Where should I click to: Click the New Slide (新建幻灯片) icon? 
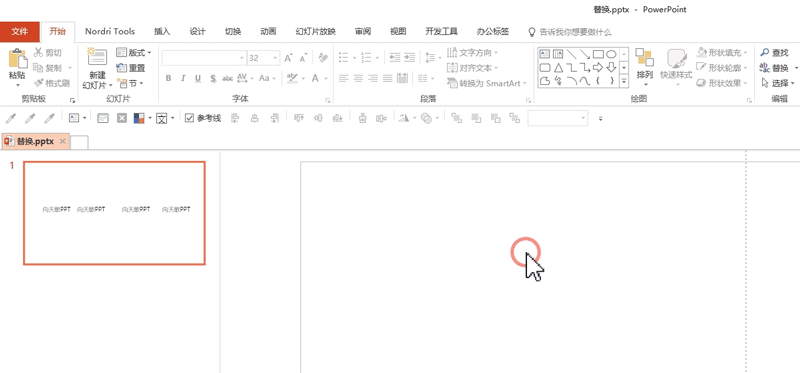[97, 58]
